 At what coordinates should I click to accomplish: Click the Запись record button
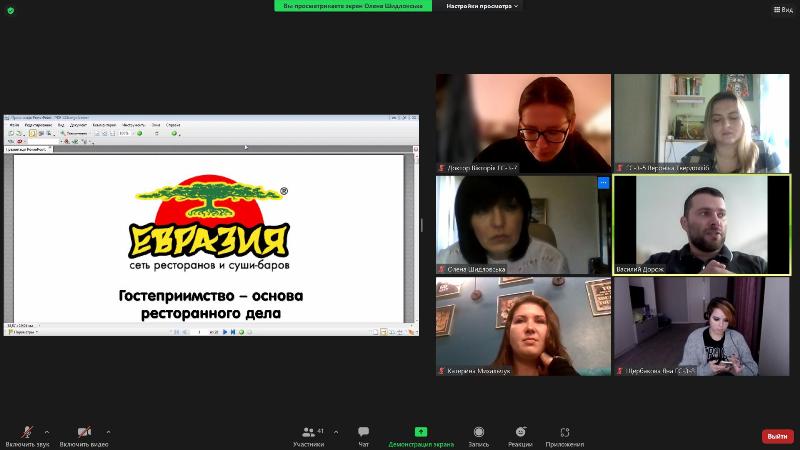click(479, 437)
